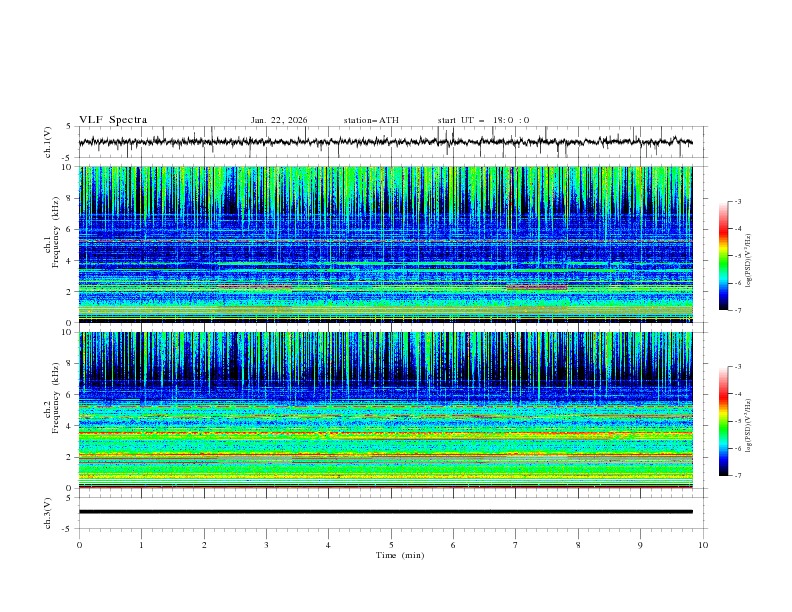Click the "VLF Spectra" plot title

[113, 120]
